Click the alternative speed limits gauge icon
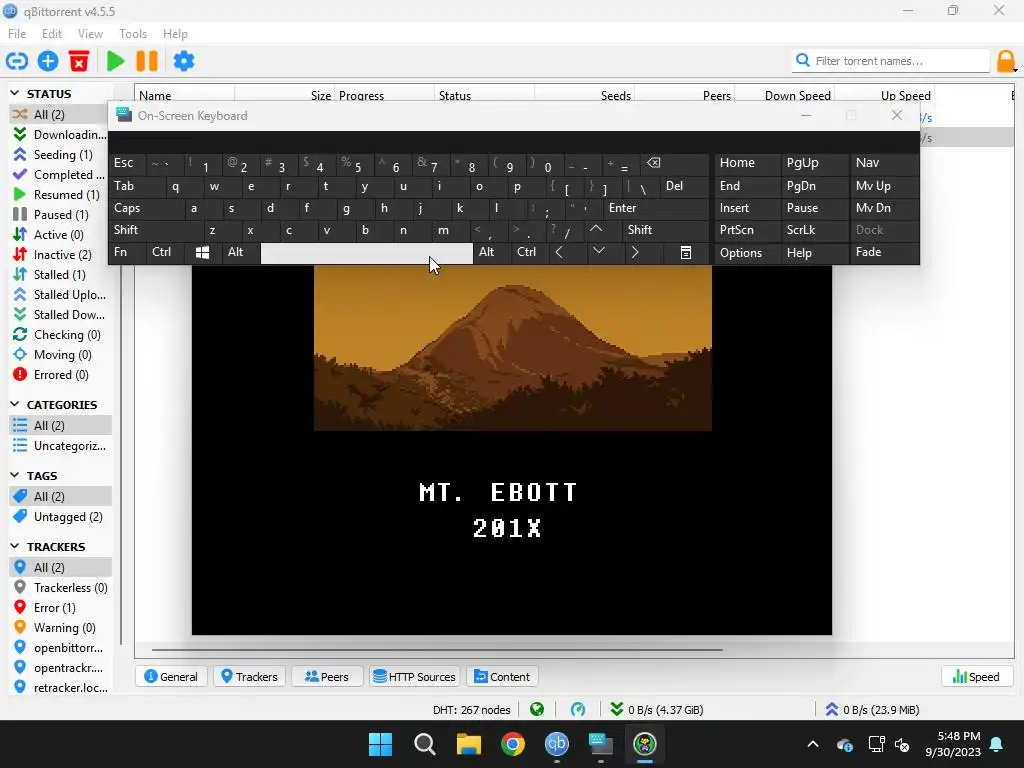Viewport: 1024px width, 768px height. tap(578, 709)
